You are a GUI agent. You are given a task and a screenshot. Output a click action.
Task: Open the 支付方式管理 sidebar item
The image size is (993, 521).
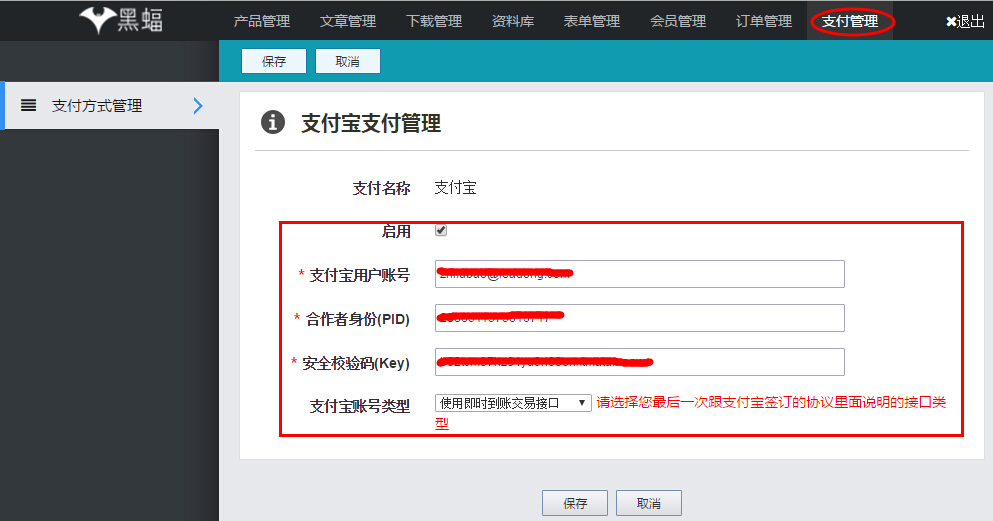[111, 106]
